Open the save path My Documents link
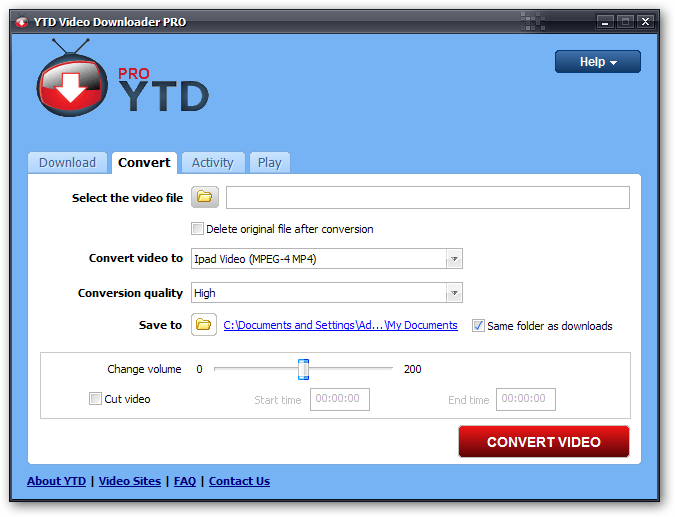This screenshot has width=675, height=517. pyautogui.click(x=340, y=325)
